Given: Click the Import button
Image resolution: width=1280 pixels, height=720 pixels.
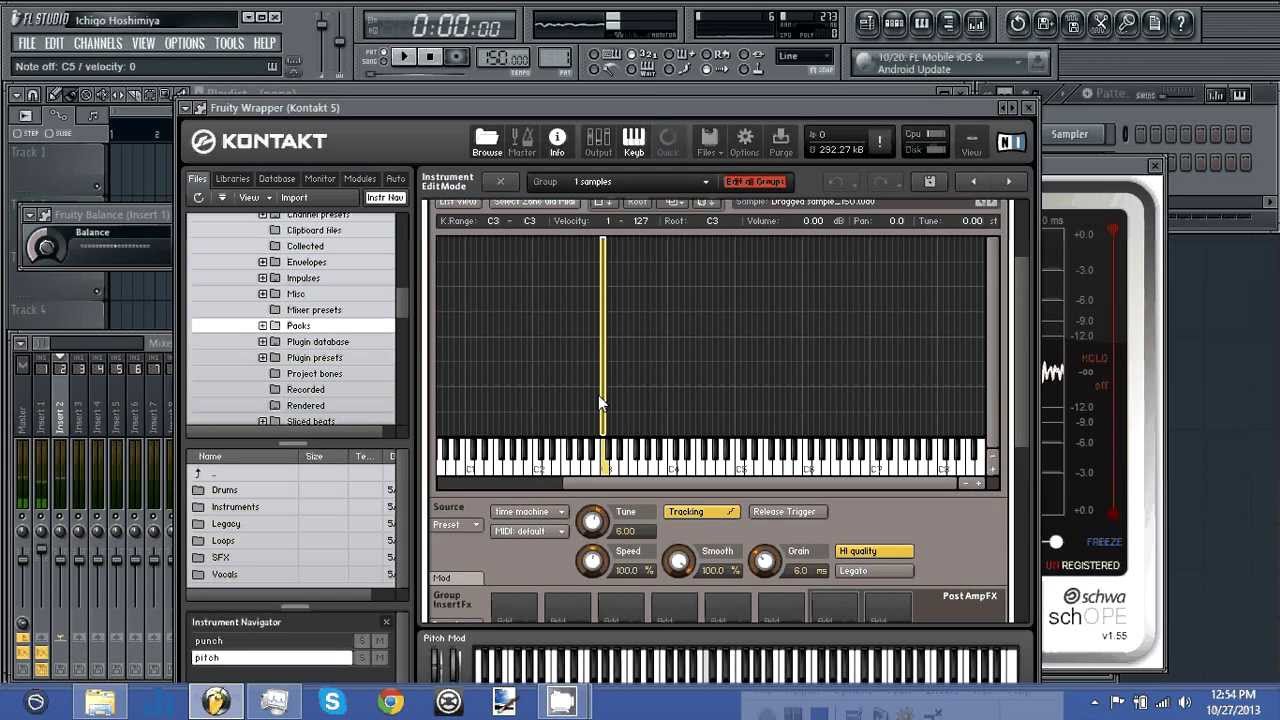Looking at the screenshot, I should click(294, 198).
